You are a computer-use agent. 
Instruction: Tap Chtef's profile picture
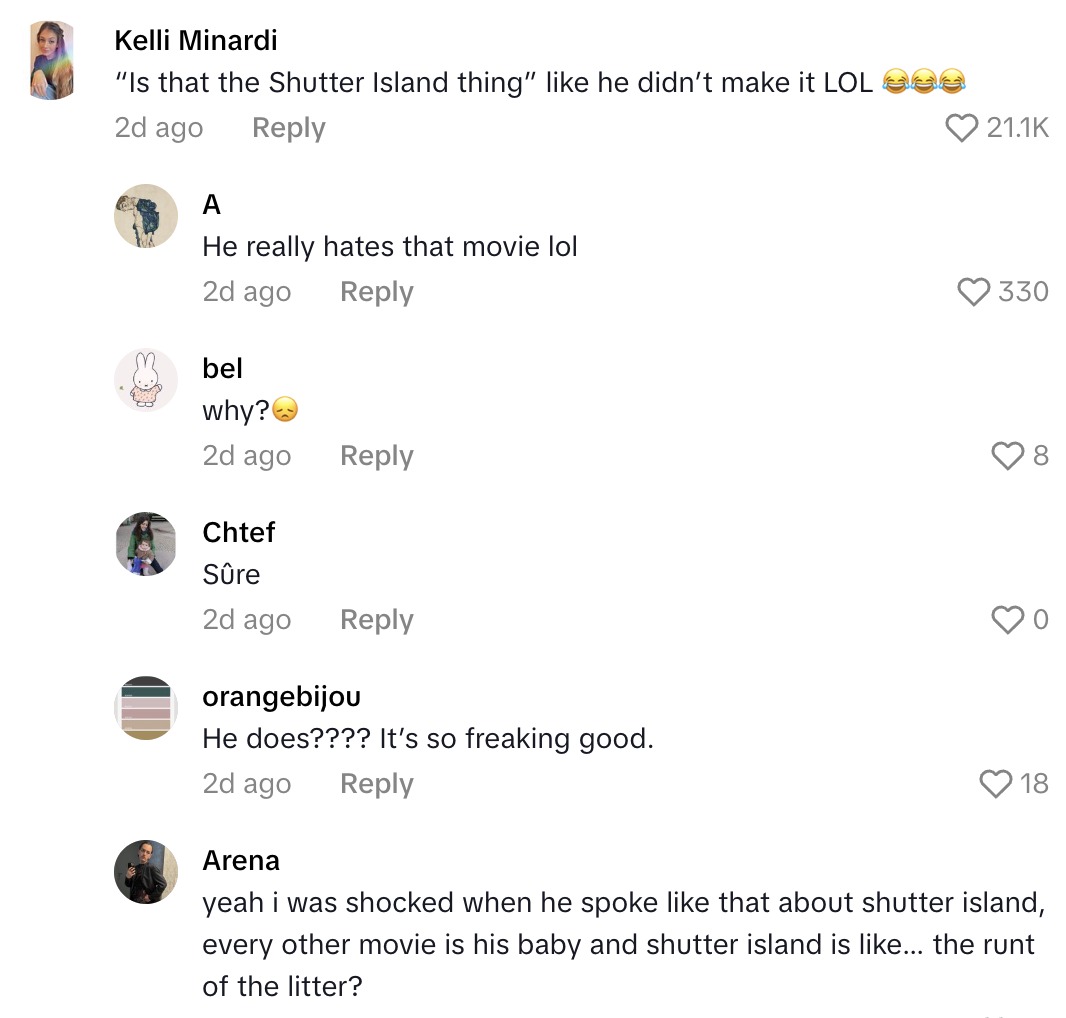pyautogui.click(x=146, y=543)
